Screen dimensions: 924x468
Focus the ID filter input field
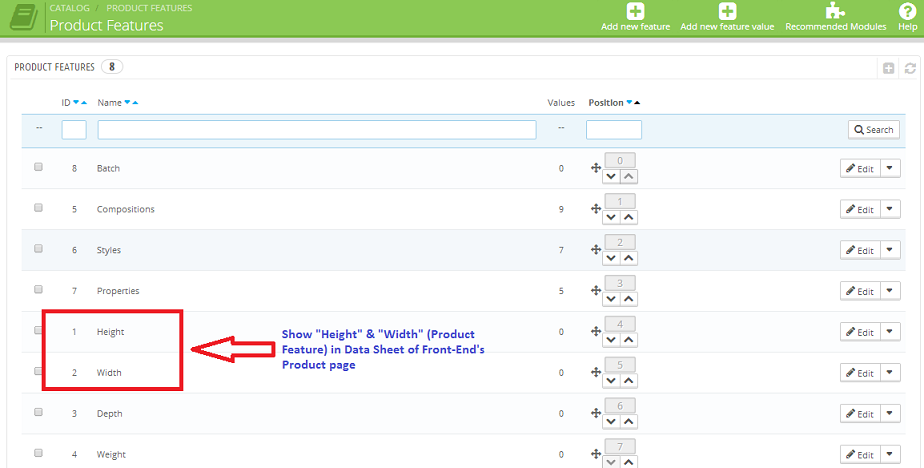[x=74, y=130]
